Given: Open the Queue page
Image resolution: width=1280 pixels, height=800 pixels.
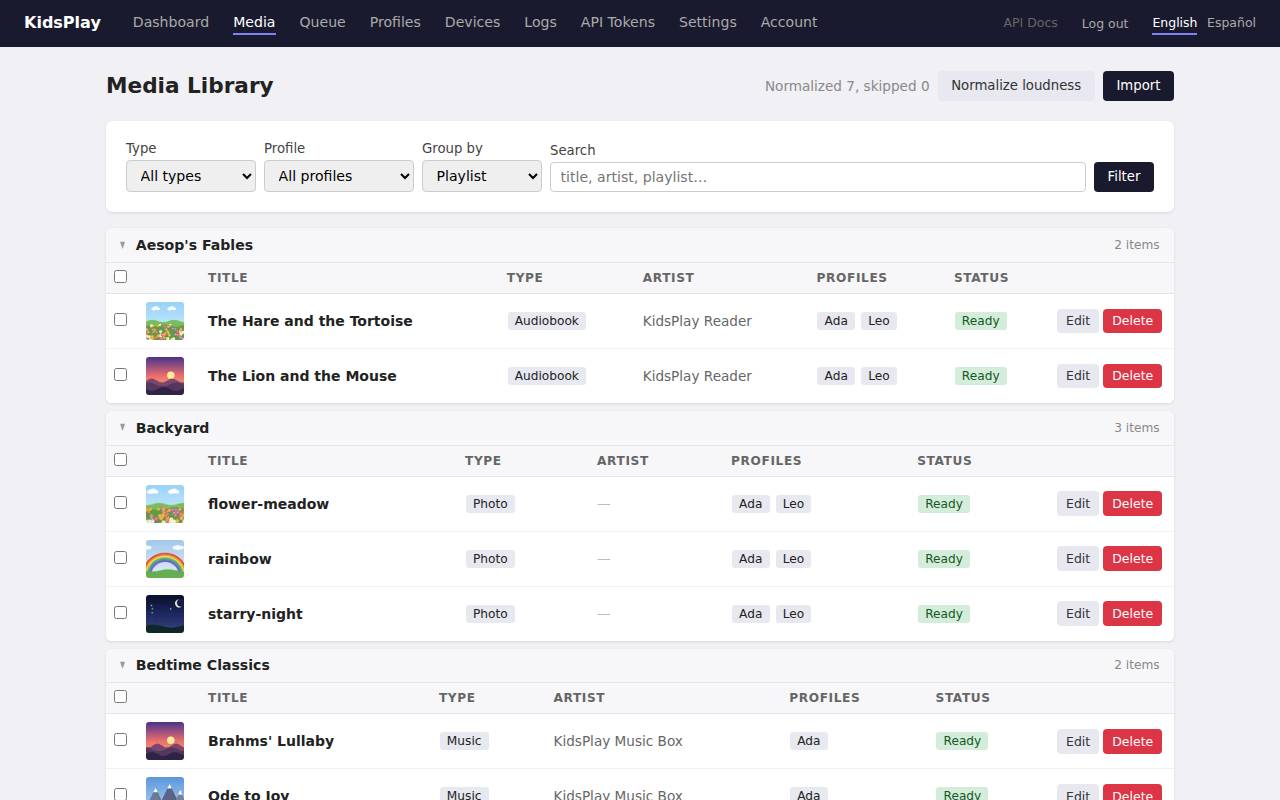Looking at the screenshot, I should click(323, 22).
